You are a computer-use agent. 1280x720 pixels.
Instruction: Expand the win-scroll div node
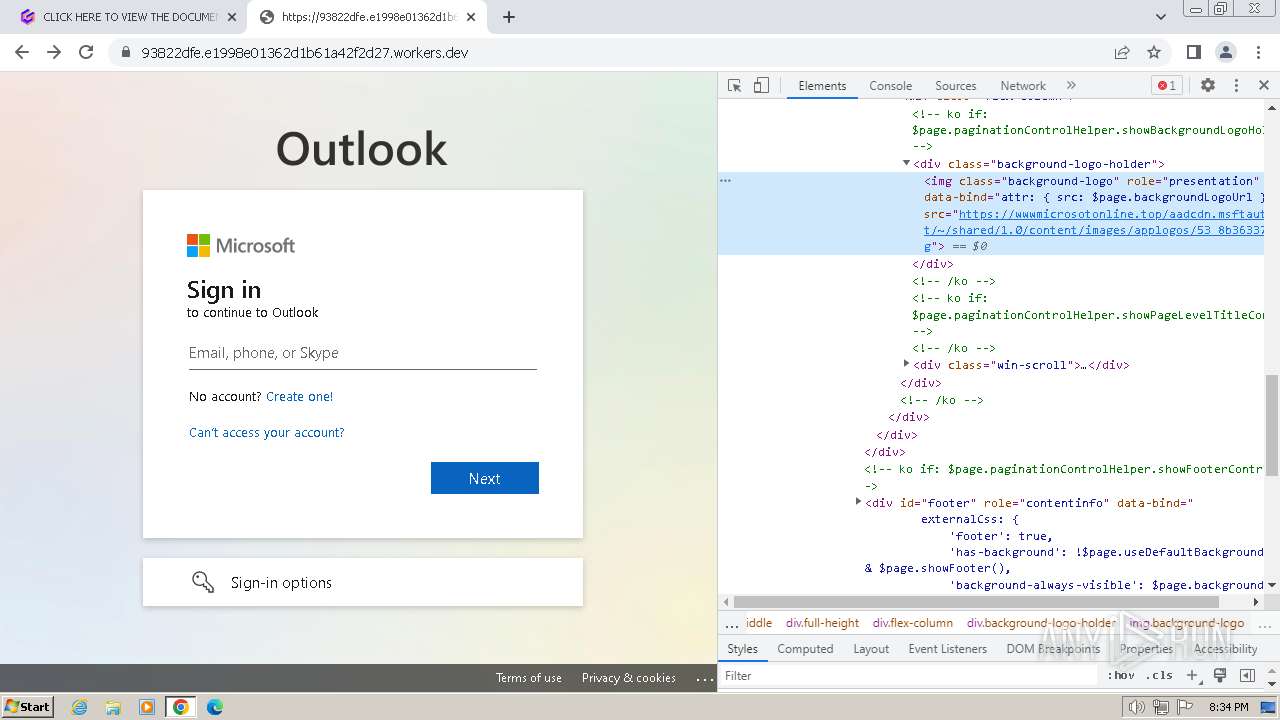pyautogui.click(x=907, y=364)
